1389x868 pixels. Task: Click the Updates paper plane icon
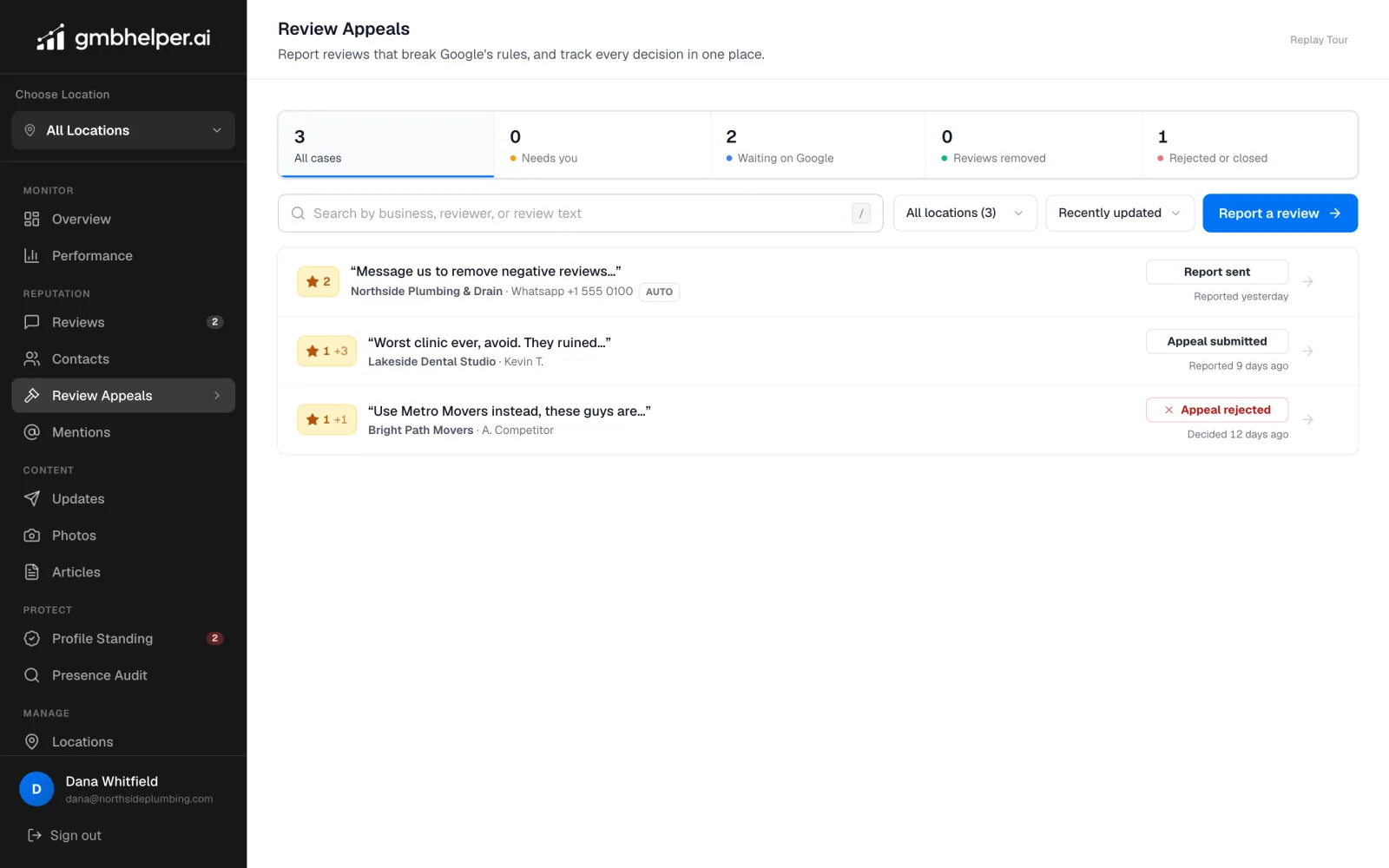pos(32,498)
